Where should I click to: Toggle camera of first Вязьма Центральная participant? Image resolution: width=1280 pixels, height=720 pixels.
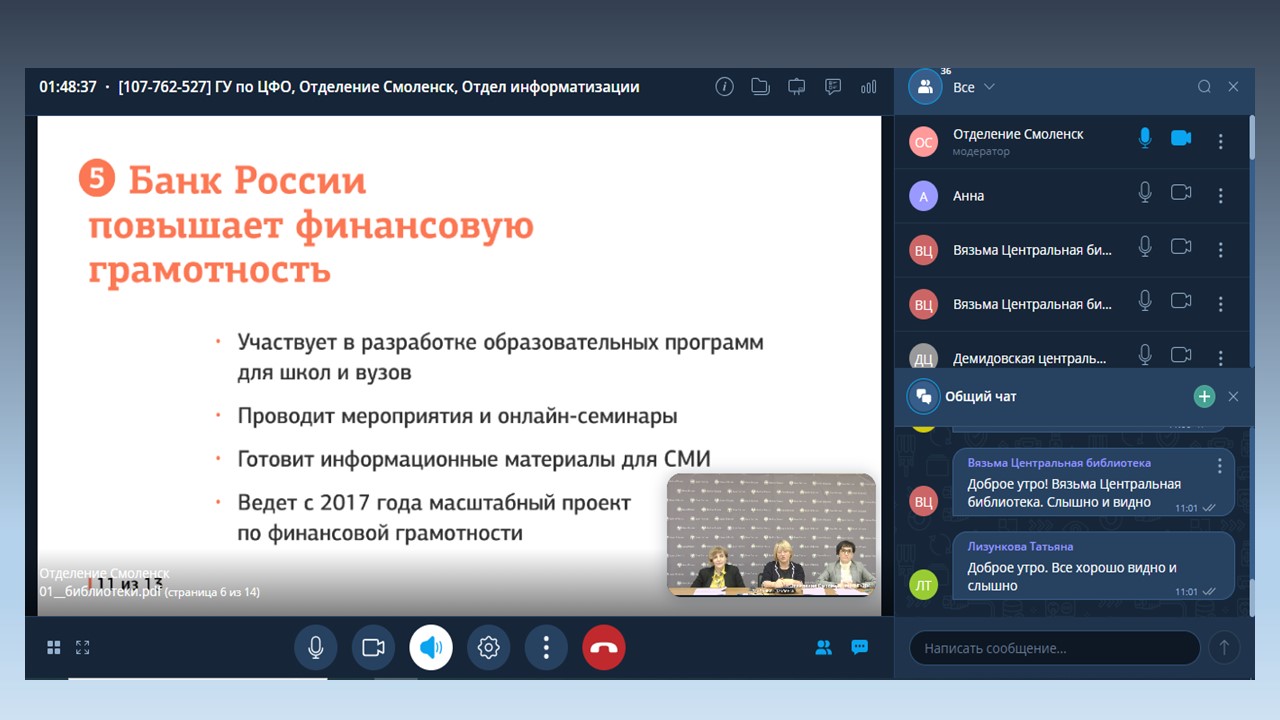click(1181, 246)
